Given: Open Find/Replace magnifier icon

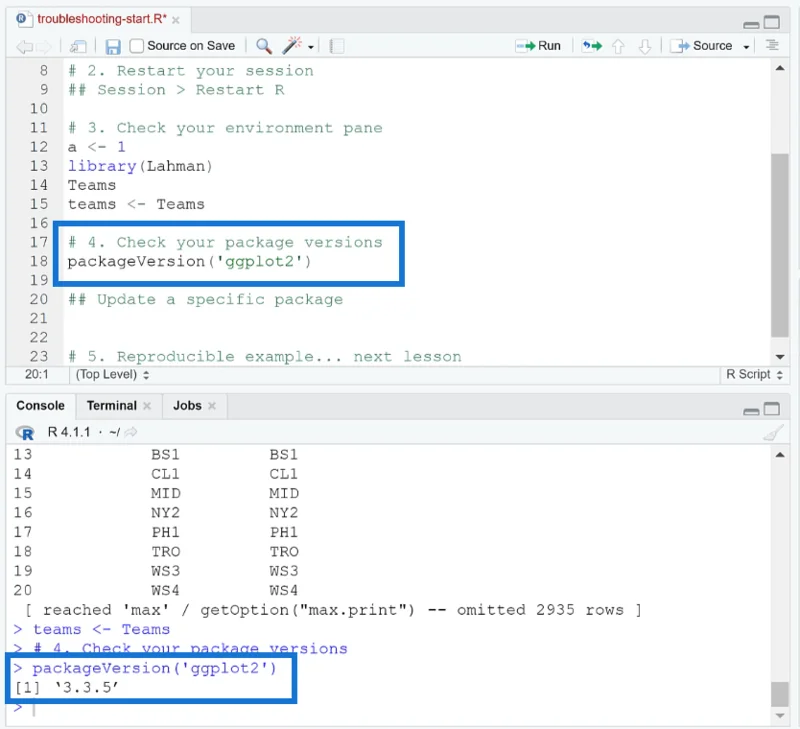Looking at the screenshot, I should click(264, 46).
